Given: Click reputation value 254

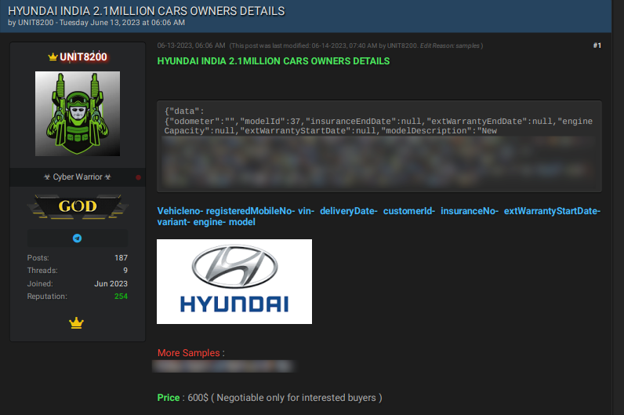Looking at the screenshot, I should (121, 296).
